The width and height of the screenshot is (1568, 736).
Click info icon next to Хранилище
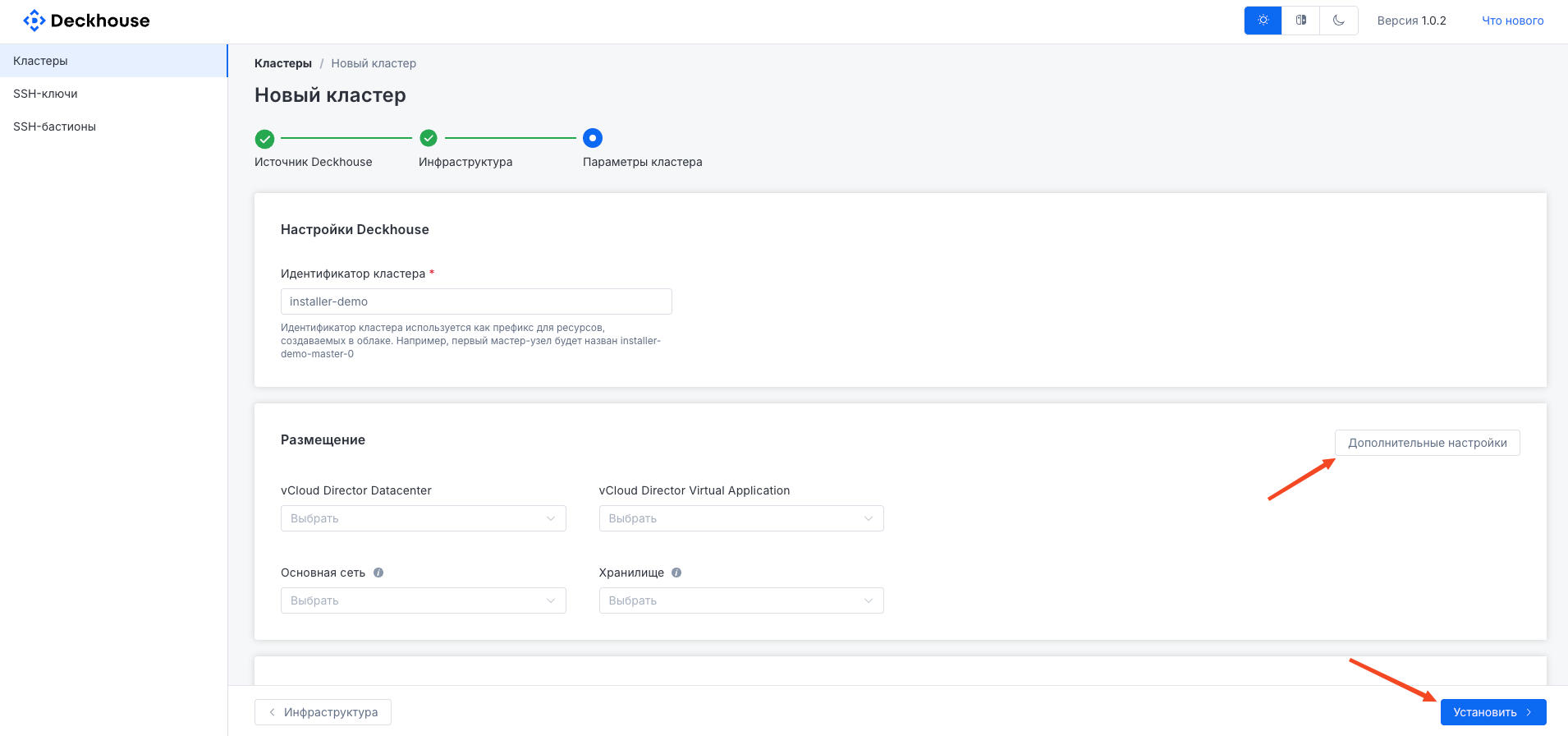coord(676,573)
